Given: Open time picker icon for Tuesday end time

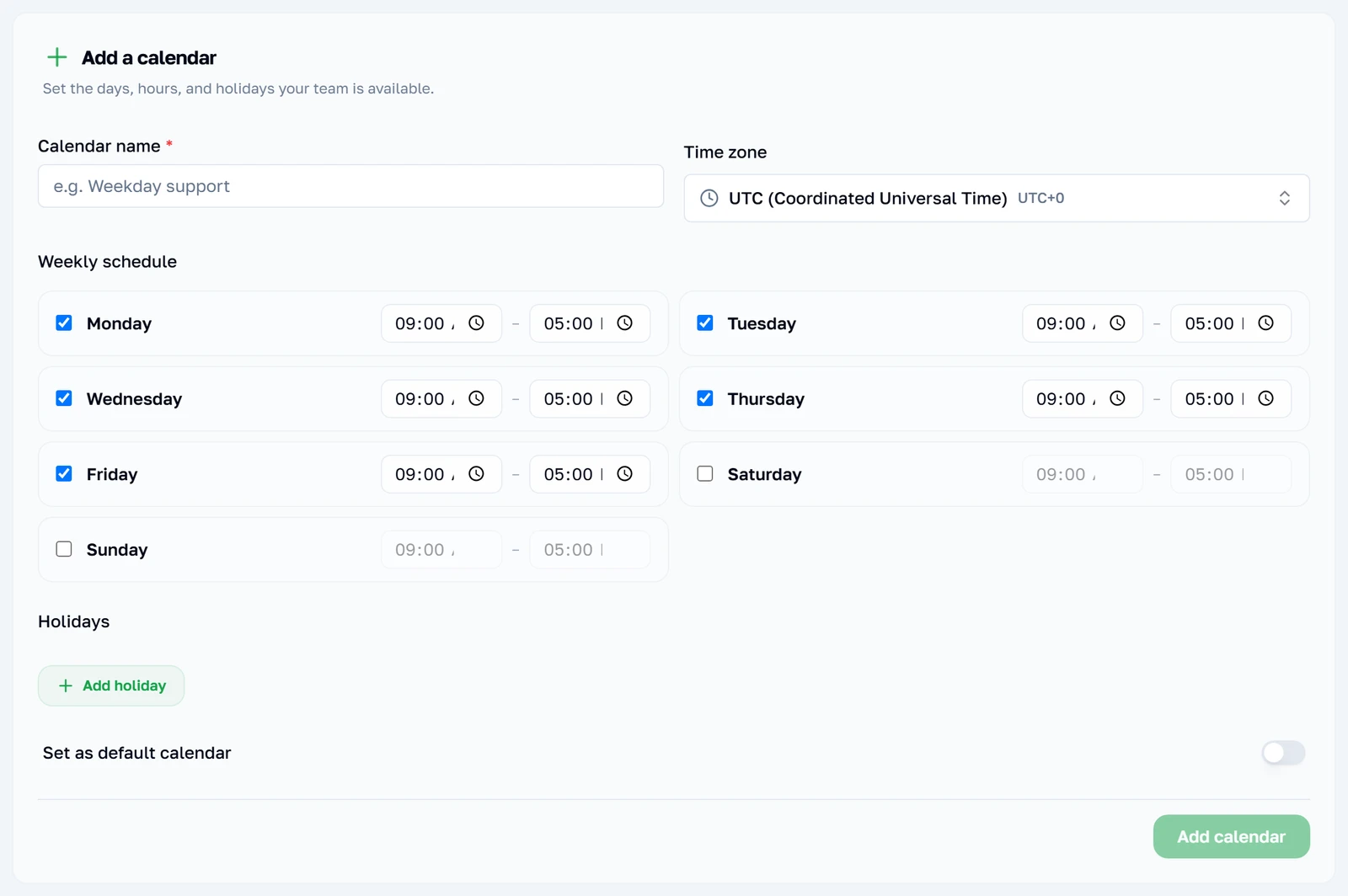Looking at the screenshot, I should (x=1265, y=323).
